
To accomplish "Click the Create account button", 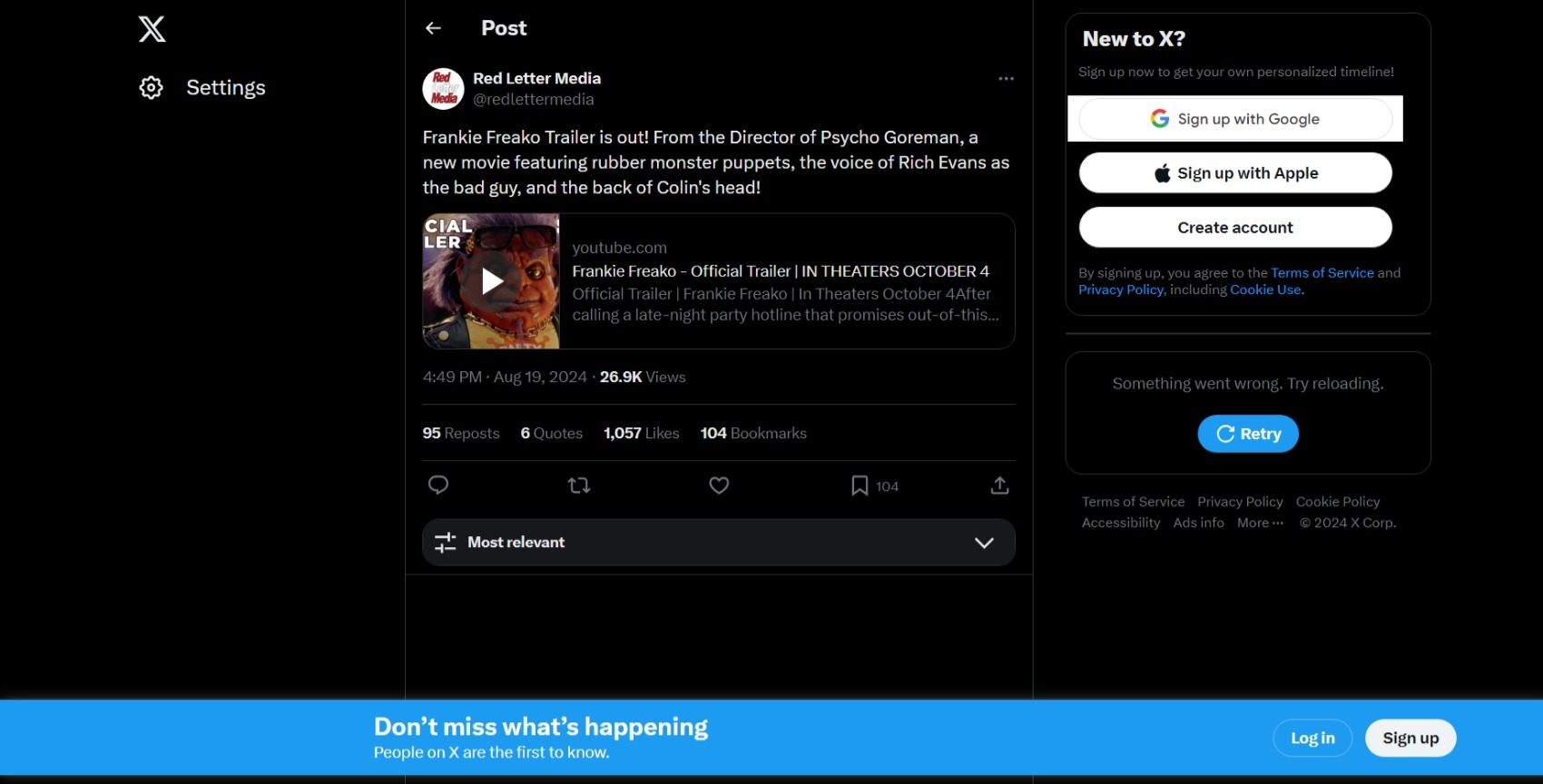I will tap(1235, 228).
